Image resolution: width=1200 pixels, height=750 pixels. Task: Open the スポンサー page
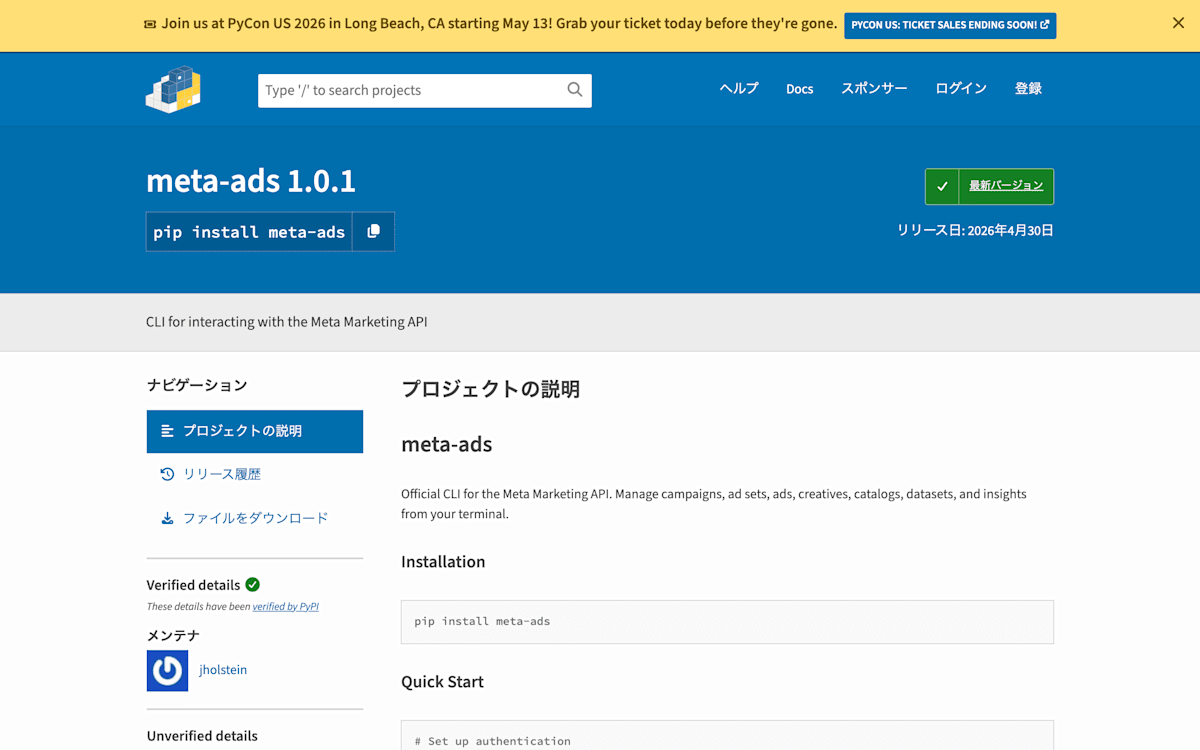coord(874,88)
